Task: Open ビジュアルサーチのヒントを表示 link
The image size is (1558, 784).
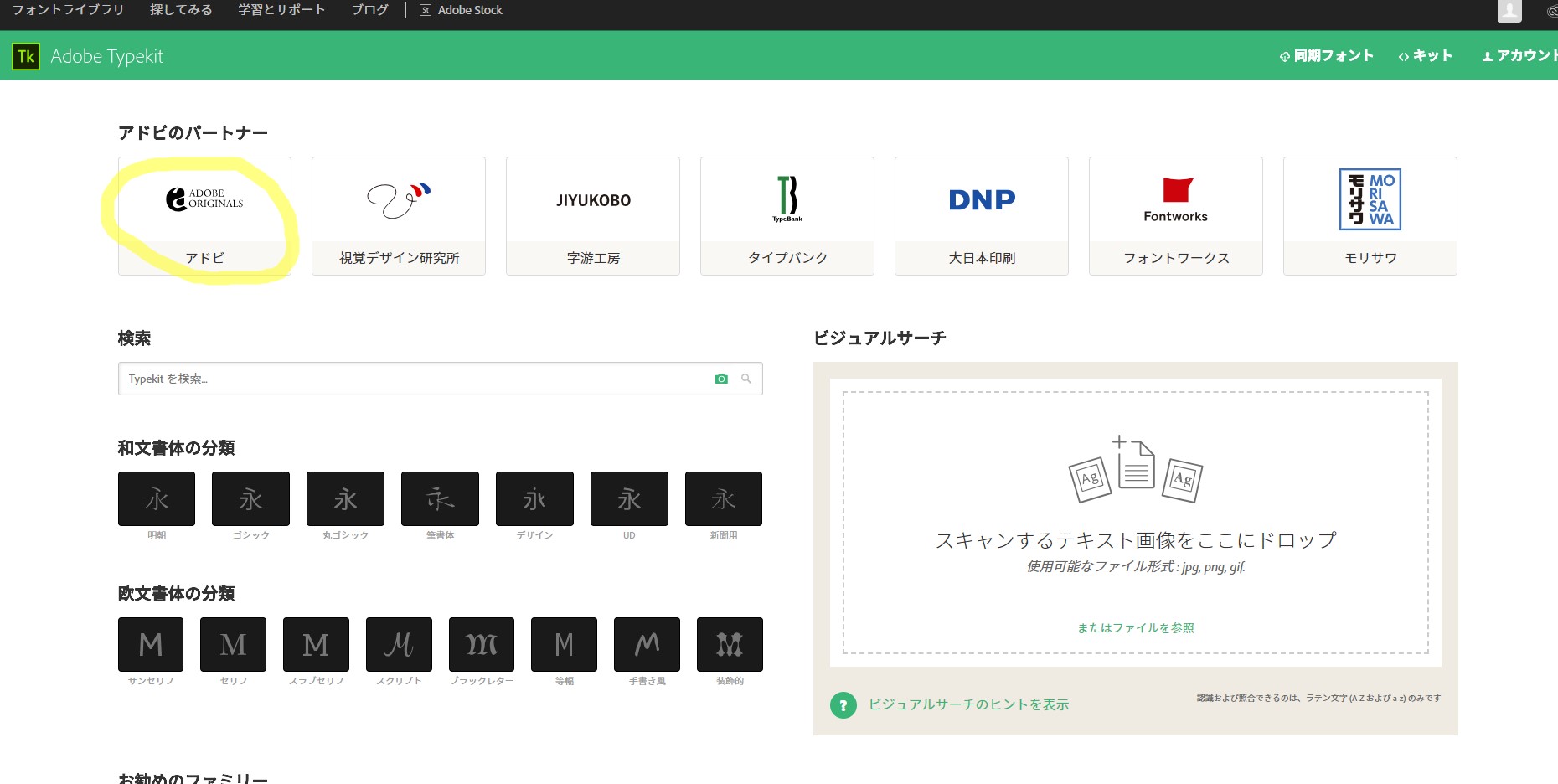Action: 968,704
